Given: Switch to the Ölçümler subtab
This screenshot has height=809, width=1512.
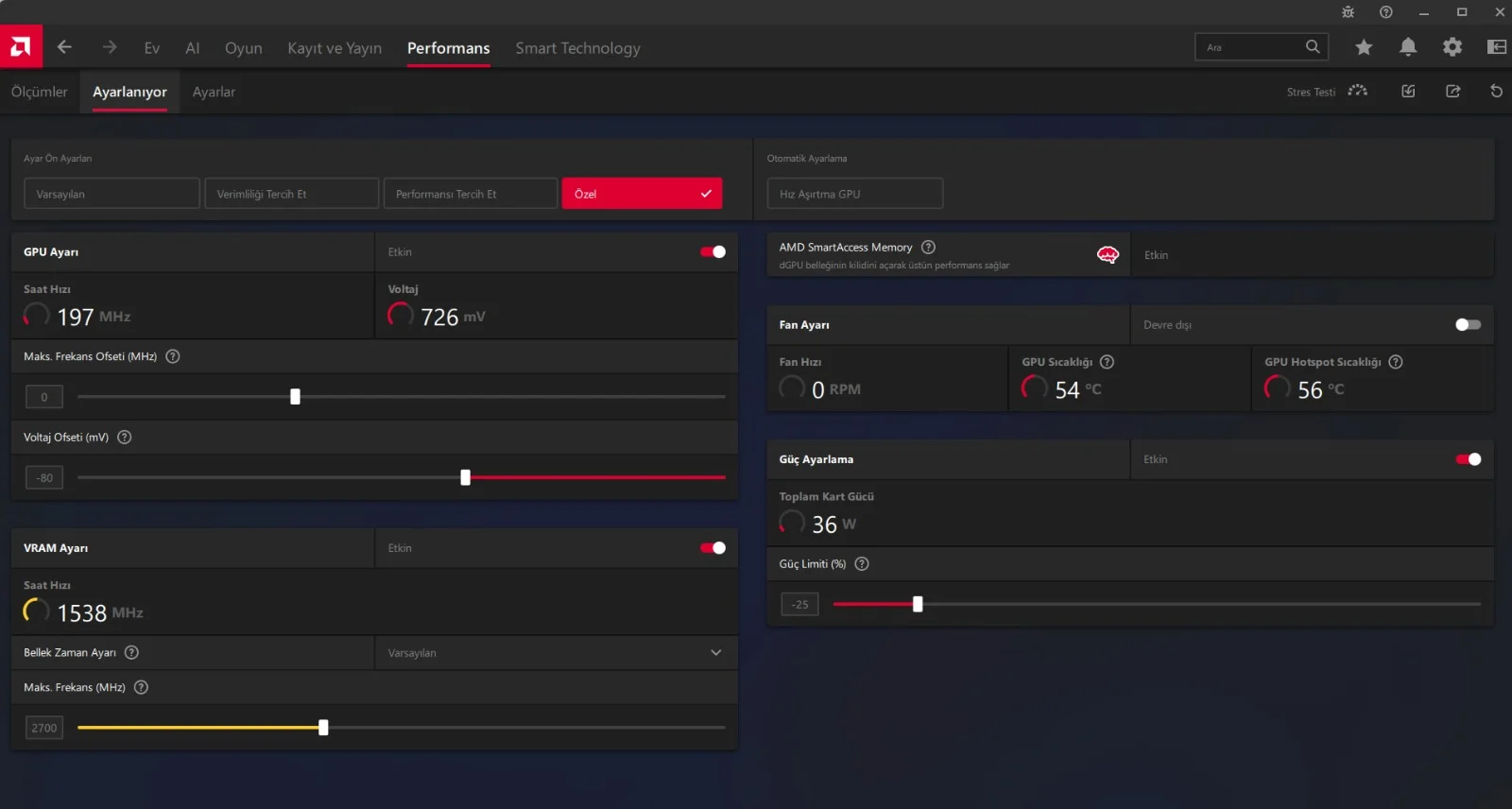Looking at the screenshot, I should (x=40, y=92).
